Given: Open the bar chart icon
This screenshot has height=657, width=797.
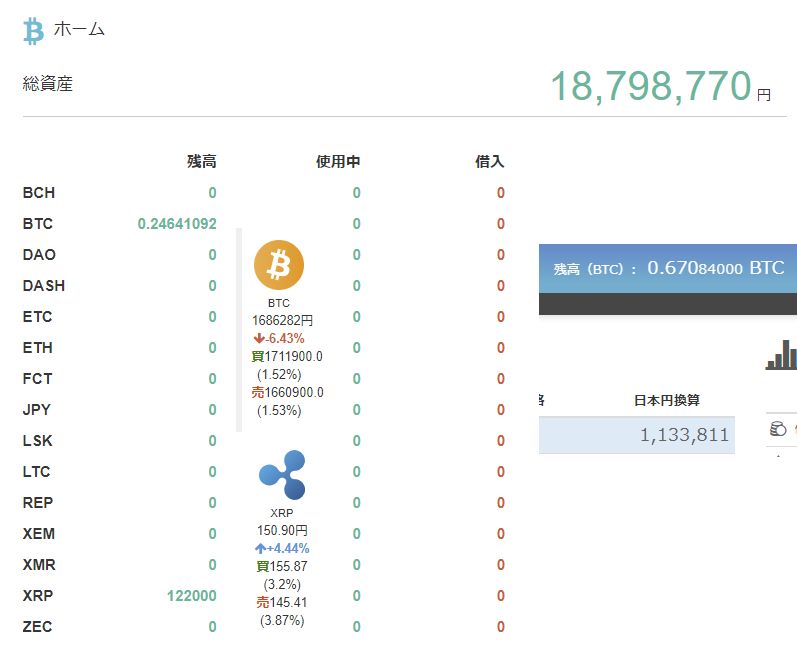Looking at the screenshot, I should pyautogui.click(x=781, y=355).
